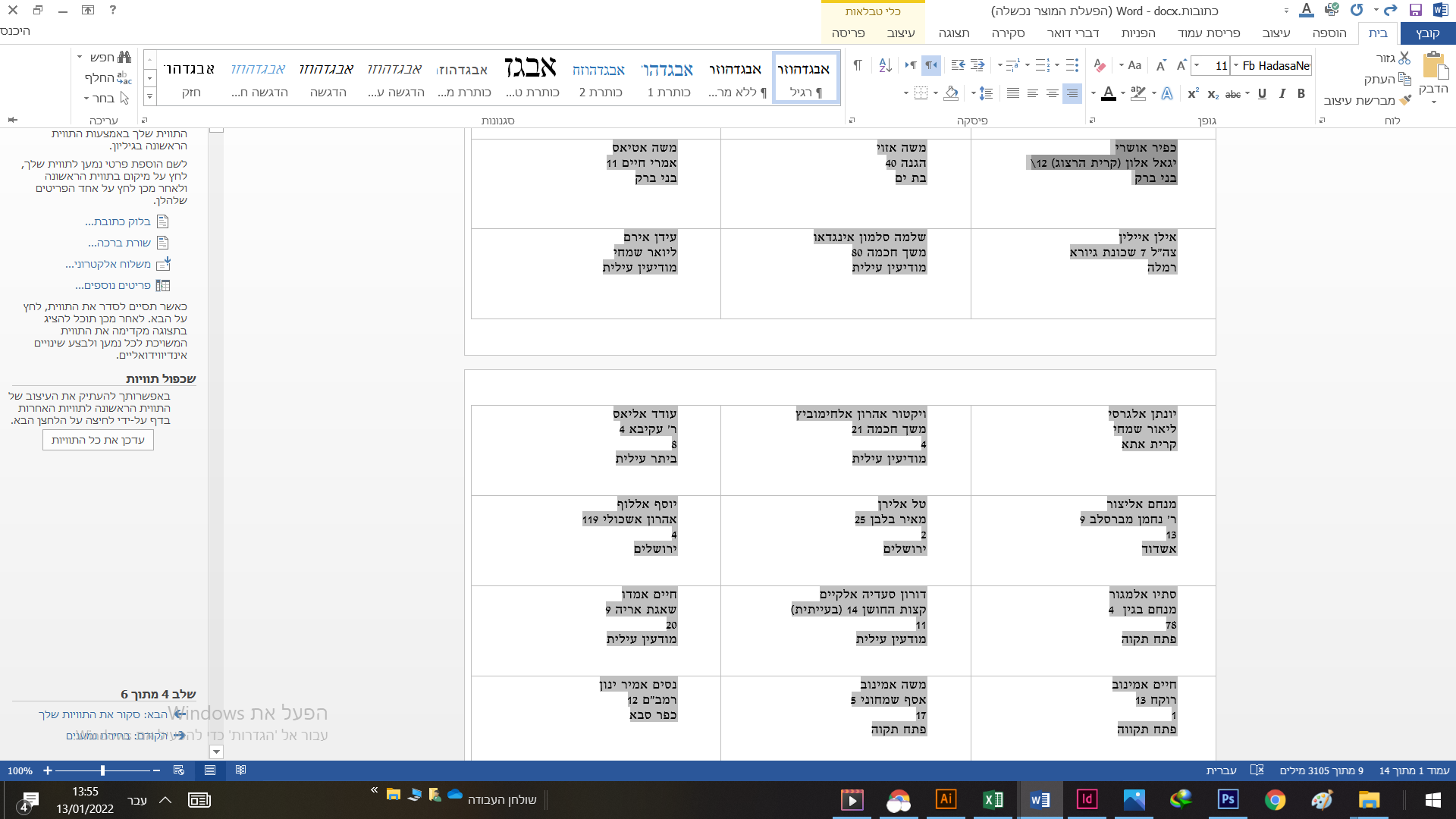
Task: Open the דברי דואר (Mailings) tab
Action: click(1072, 33)
